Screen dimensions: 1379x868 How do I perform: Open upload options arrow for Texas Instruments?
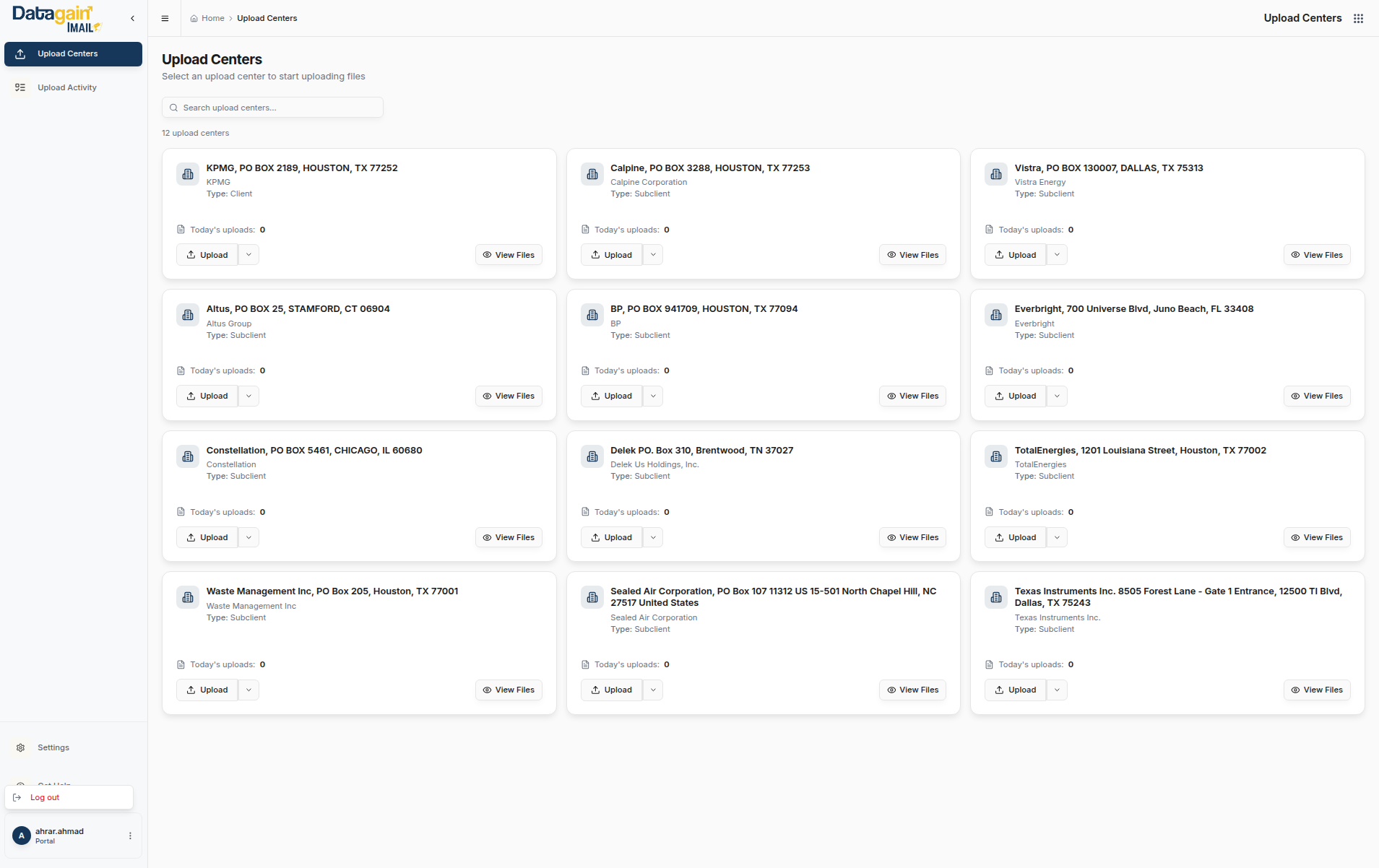tap(1057, 690)
